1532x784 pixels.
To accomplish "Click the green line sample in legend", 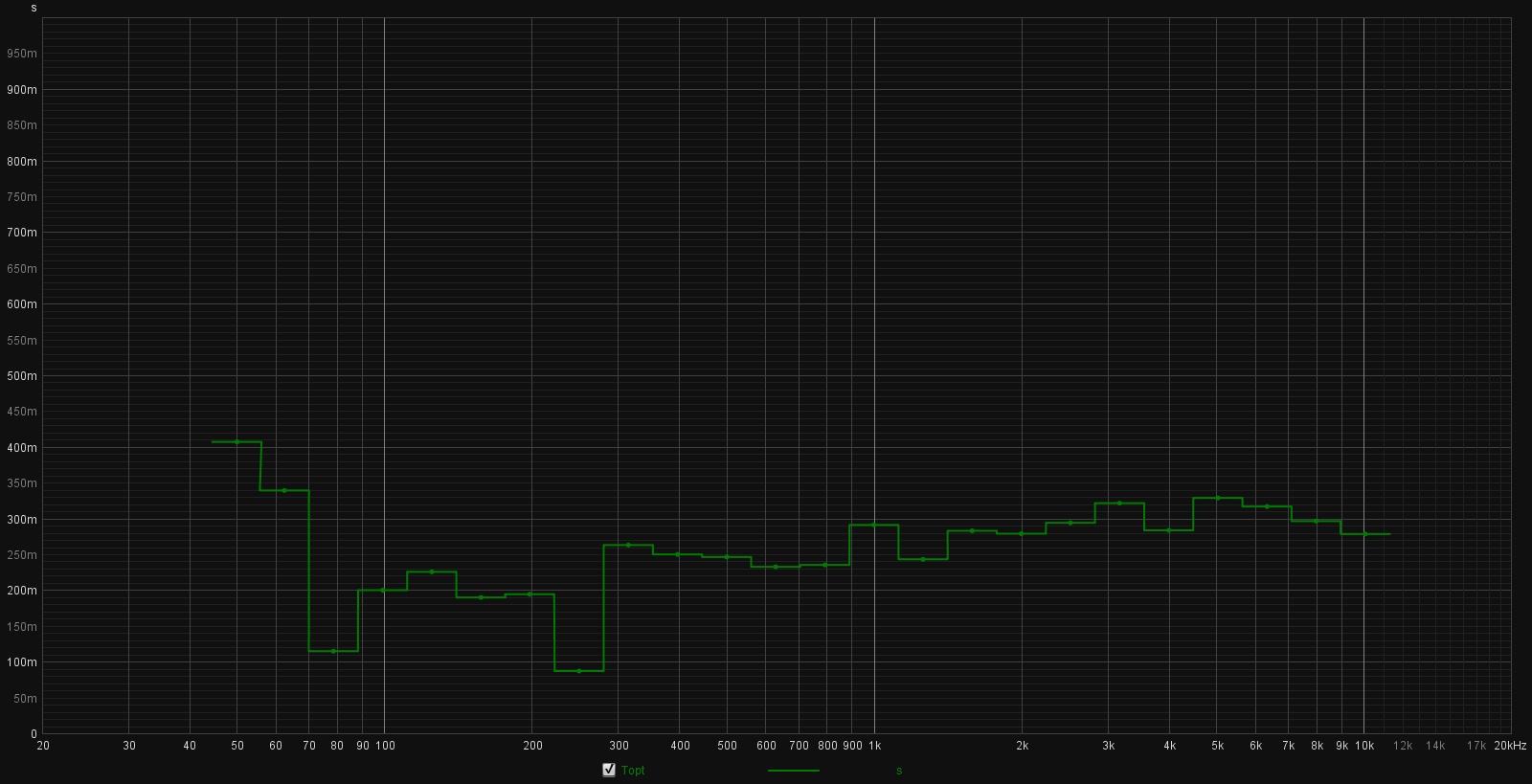I will (x=793, y=771).
